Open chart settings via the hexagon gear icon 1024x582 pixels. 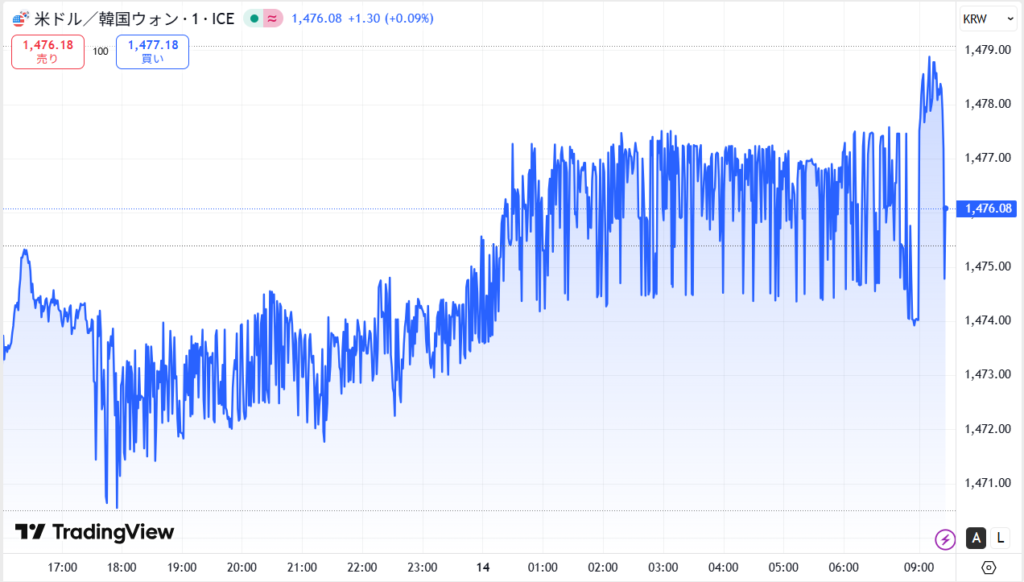point(989,568)
